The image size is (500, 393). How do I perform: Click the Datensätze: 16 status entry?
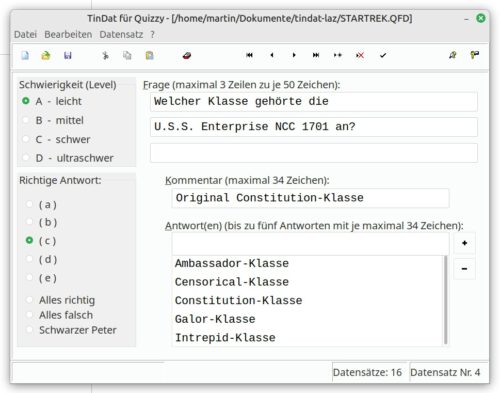pyautogui.click(x=367, y=372)
